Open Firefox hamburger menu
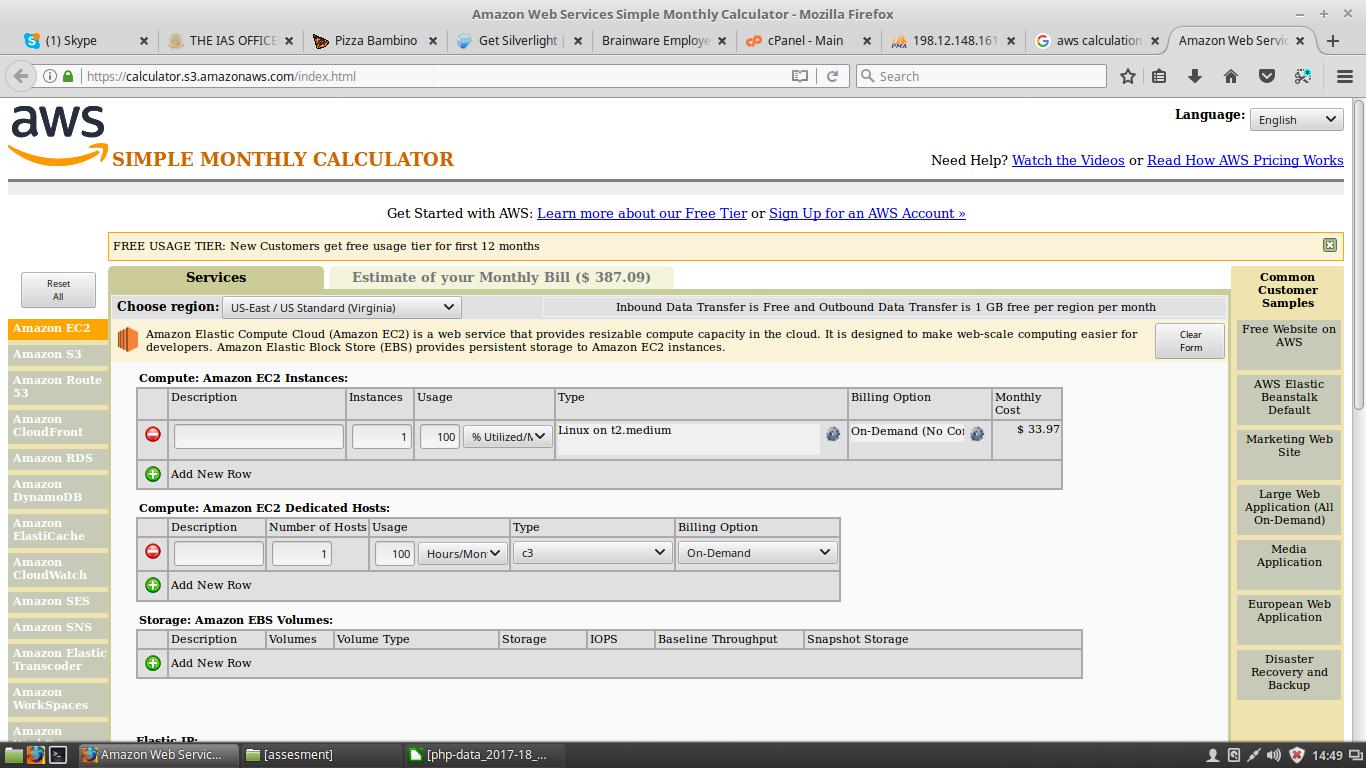The height and width of the screenshot is (768, 1366). [1345, 76]
